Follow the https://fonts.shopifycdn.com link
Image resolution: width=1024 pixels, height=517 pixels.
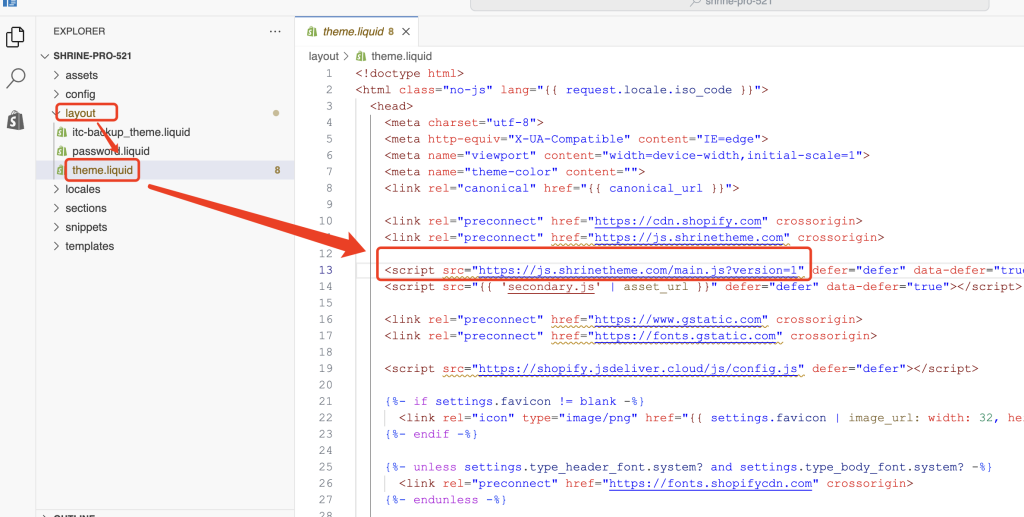click(711, 483)
